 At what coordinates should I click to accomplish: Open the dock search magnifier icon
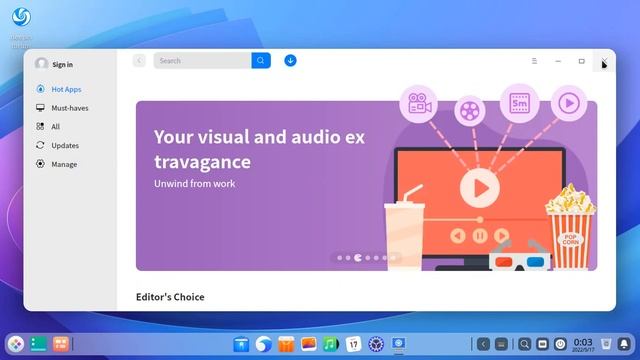[x=524, y=344]
